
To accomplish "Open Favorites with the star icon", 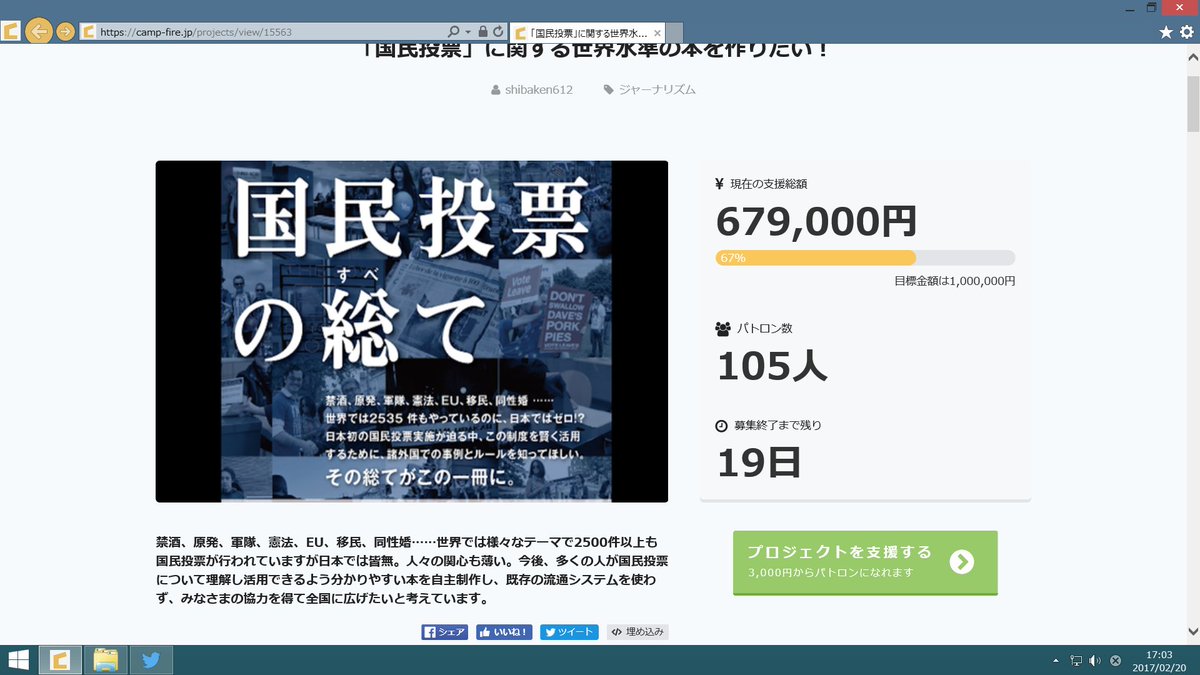I will 1165,32.
